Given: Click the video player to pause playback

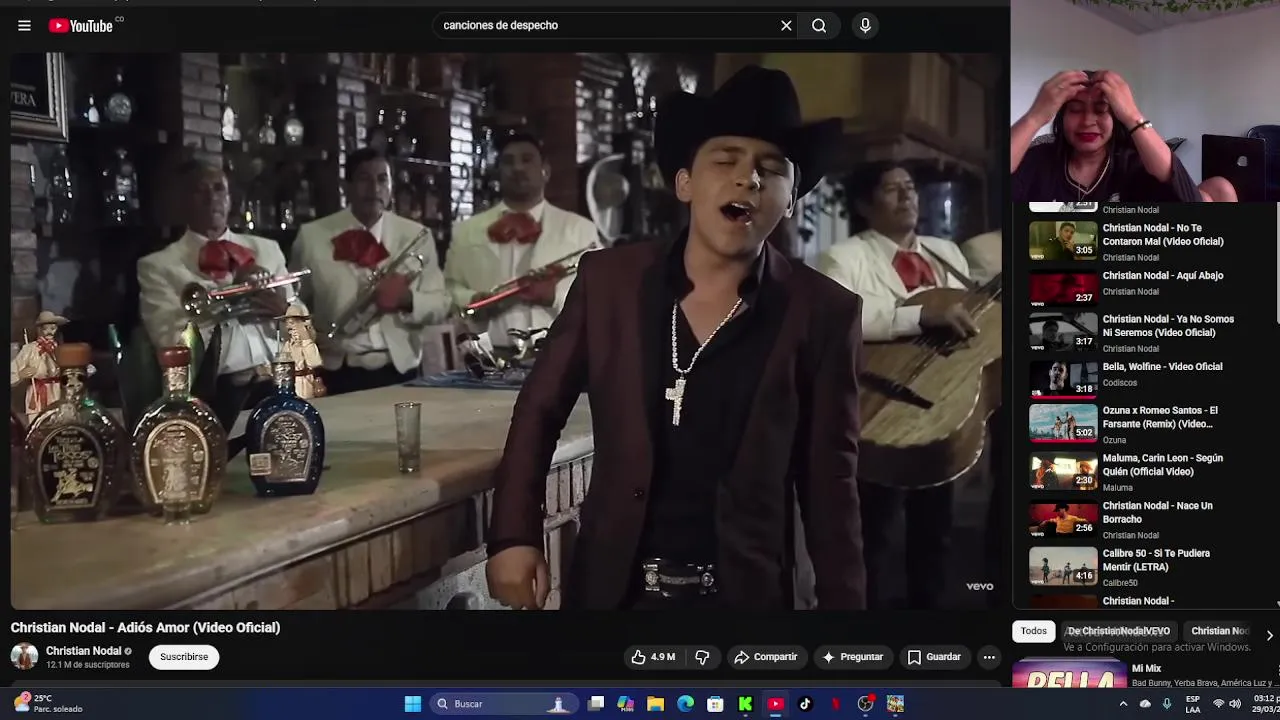Looking at the screenshot, I should 506,330.
